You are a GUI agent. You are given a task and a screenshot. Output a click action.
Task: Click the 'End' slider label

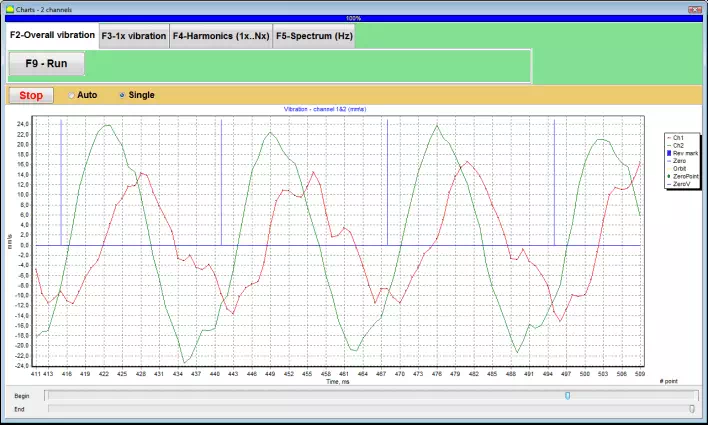click(x=19, y=409)
